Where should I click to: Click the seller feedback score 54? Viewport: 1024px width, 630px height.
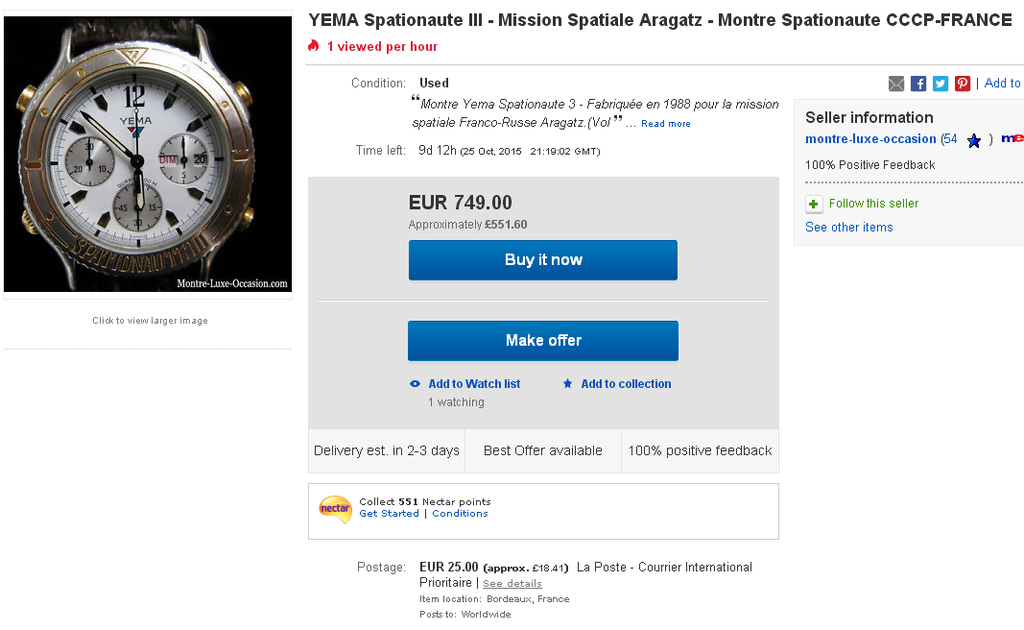[950, 139]
